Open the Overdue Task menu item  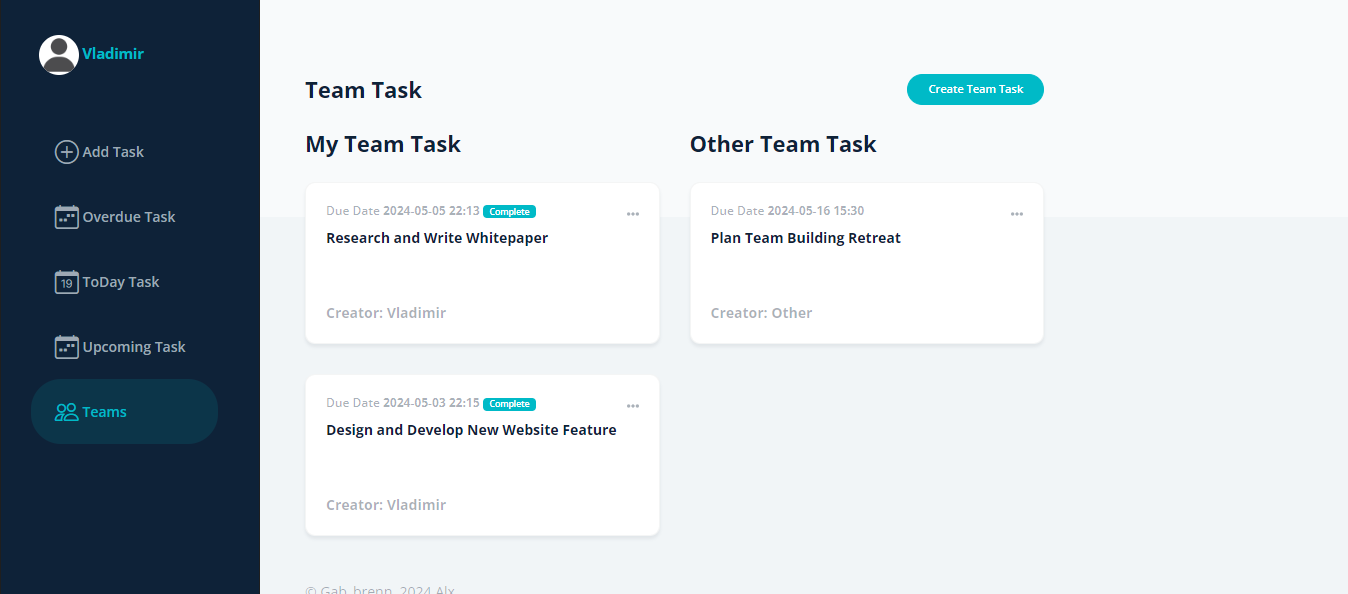(129, 217)
